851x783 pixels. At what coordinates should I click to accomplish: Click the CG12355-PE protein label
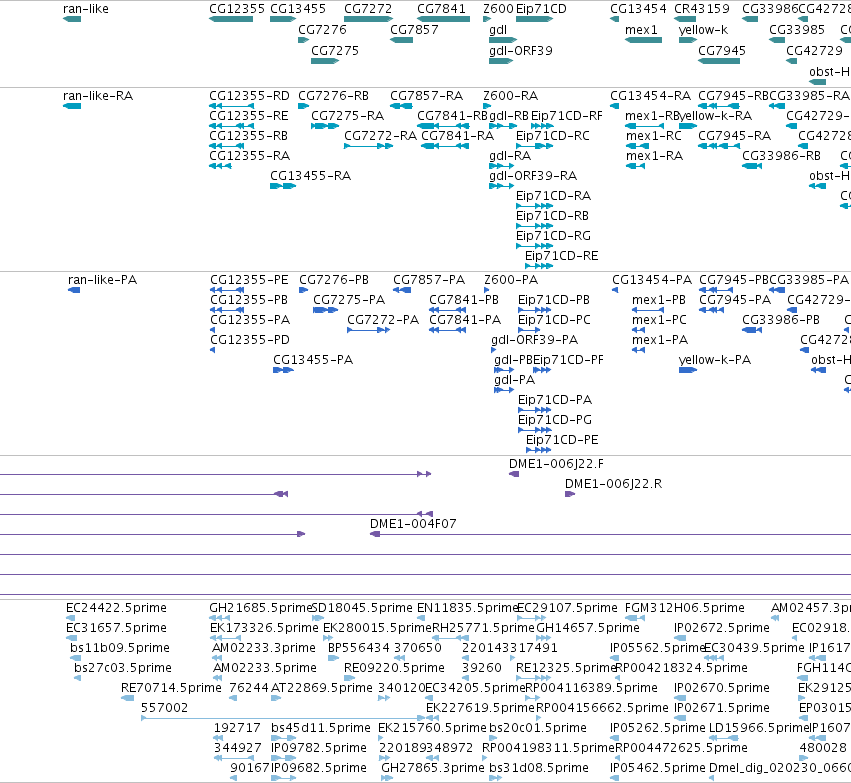tap(249, 280)
